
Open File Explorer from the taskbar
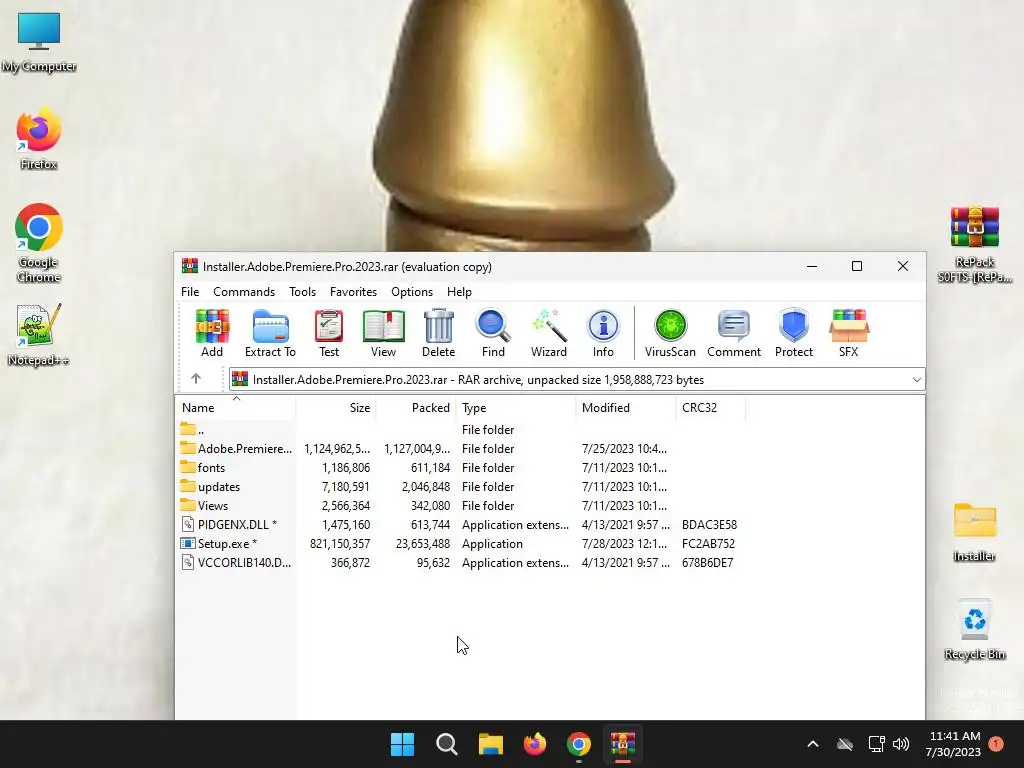pos(490,744)
